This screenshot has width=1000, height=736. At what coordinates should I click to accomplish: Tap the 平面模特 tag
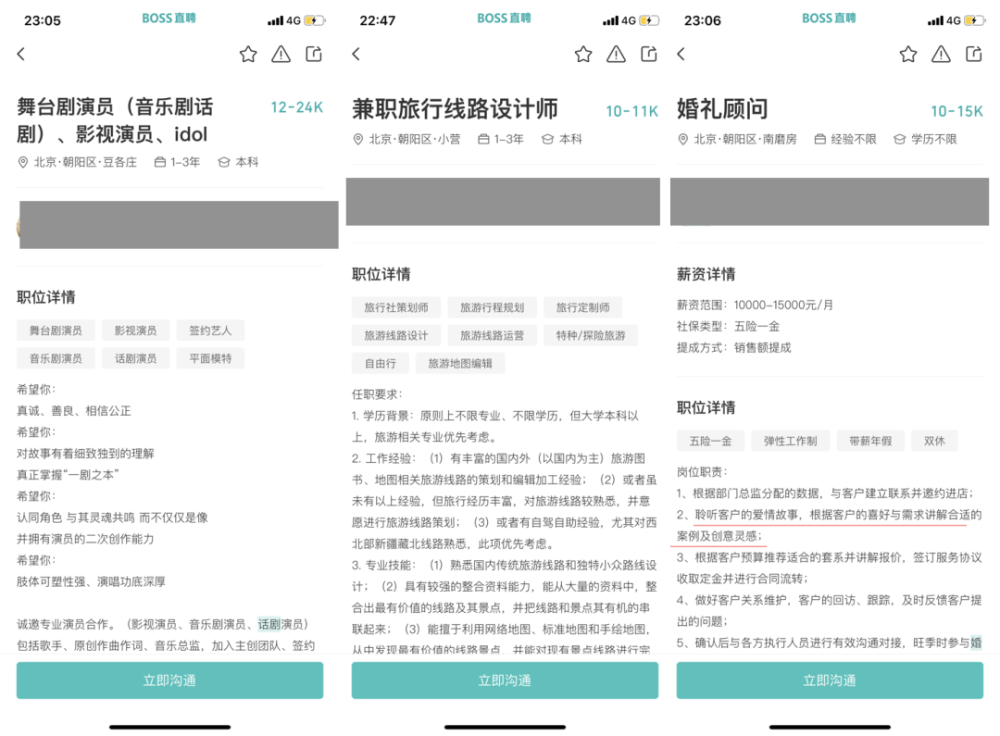(x=211, y=358)
